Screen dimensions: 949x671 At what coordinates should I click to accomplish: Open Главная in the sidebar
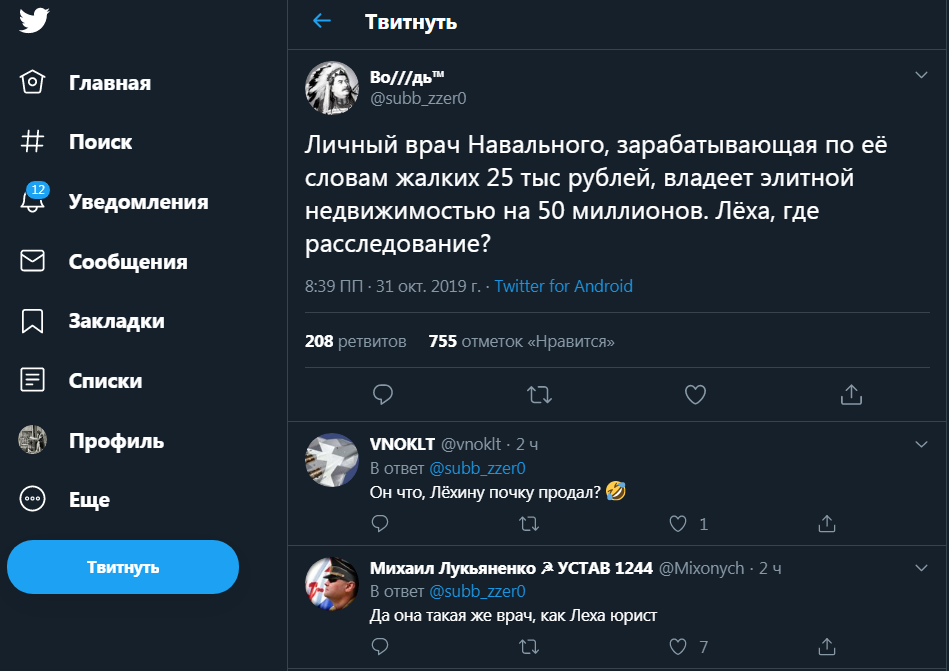[109, 82]
